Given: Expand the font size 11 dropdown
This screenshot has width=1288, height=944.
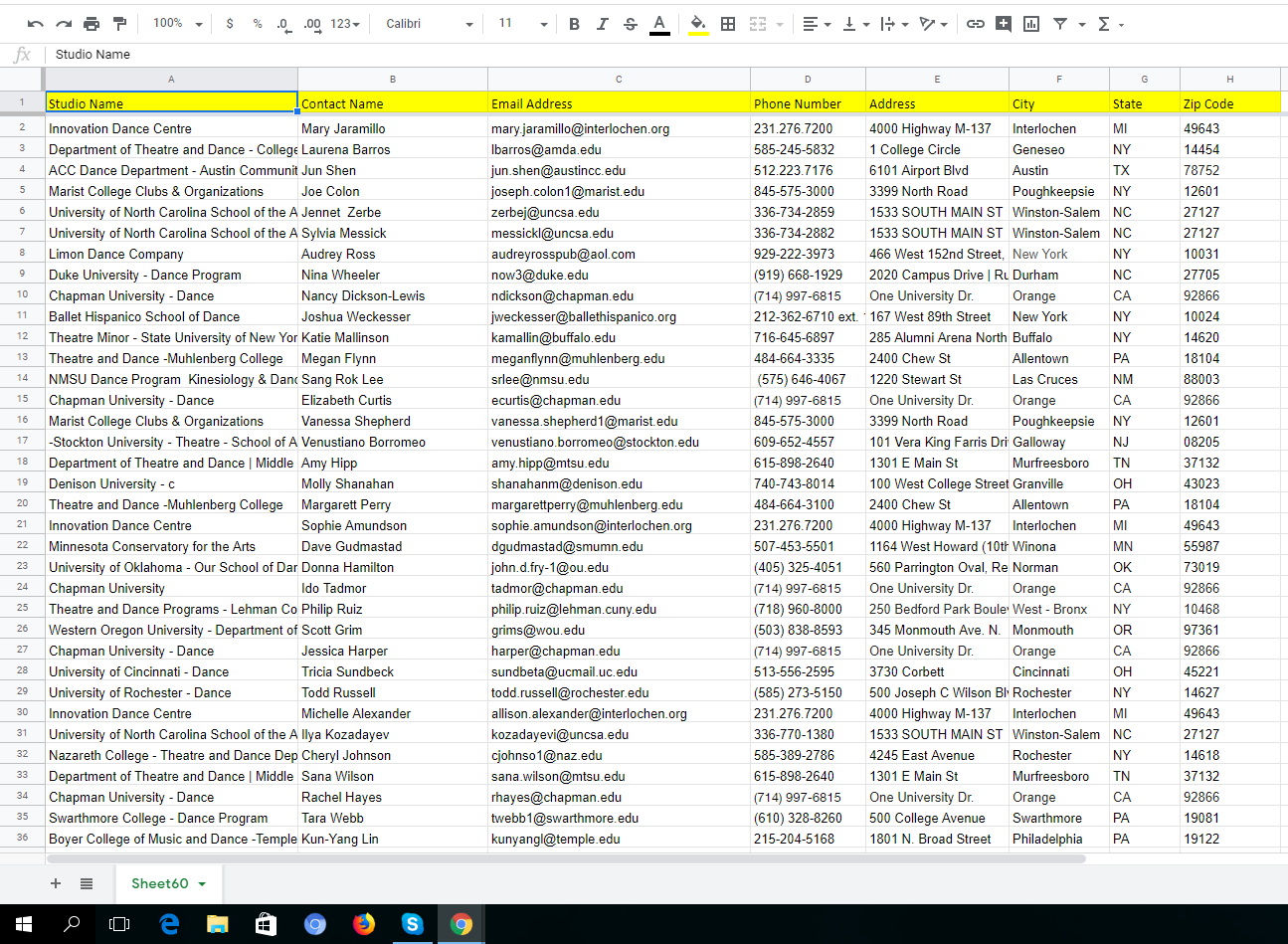Looking at the screenshot, I should pos(523,24).
